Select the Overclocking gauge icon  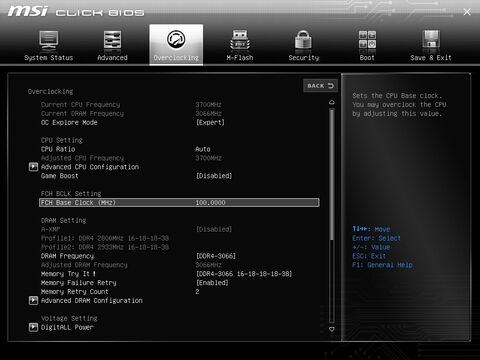(176, 39)
